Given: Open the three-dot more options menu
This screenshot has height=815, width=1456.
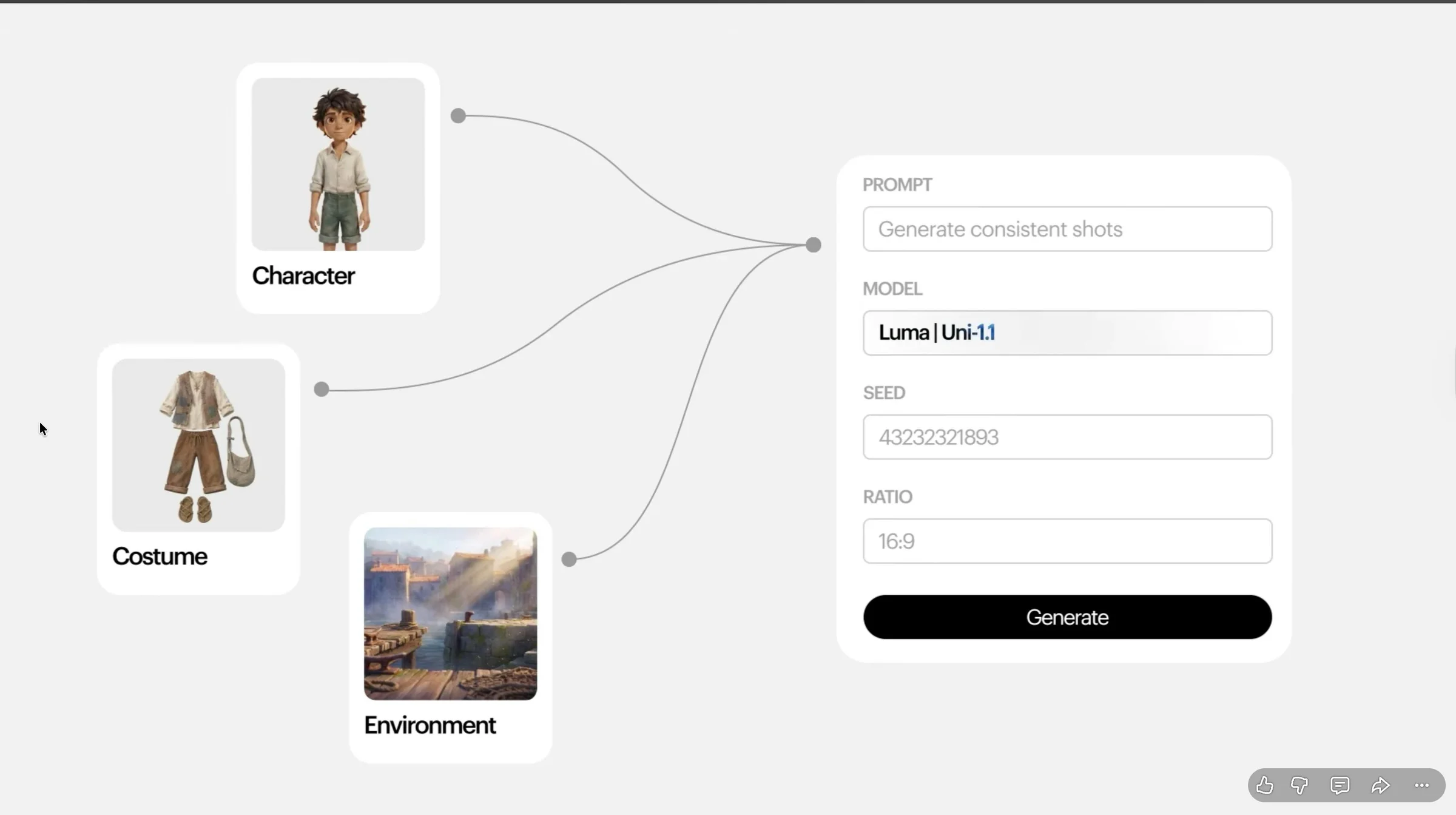Looking at the screenshot, I should coord(1421,785).
